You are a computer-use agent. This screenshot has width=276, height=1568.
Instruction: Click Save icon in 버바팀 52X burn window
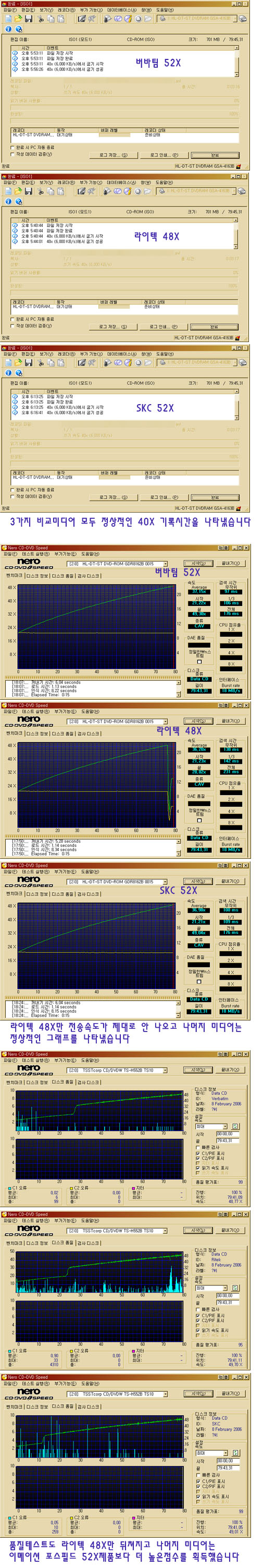[x=28, y=19]
